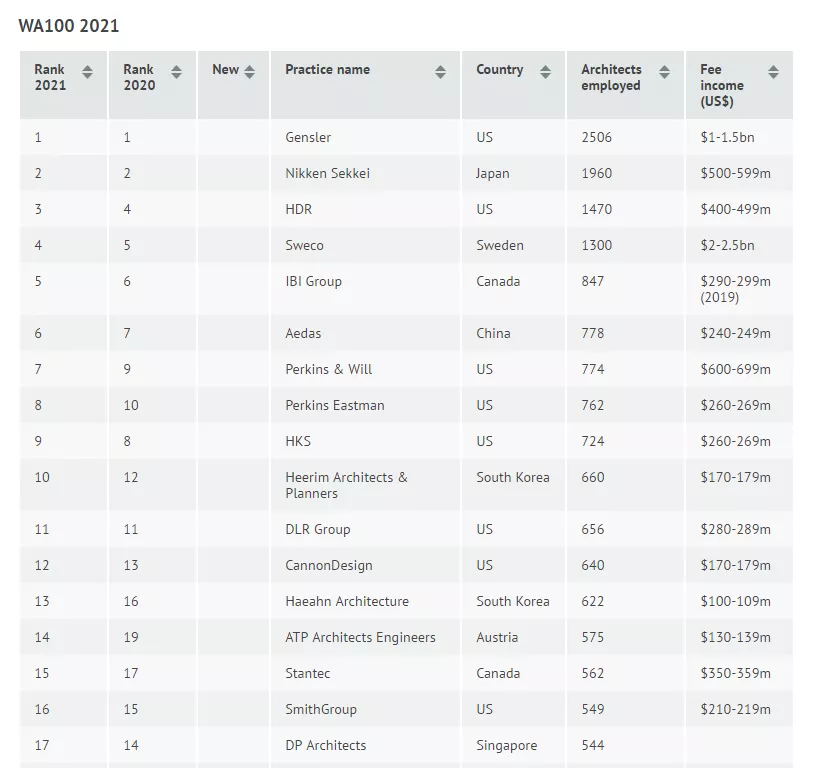Select the IBI Group cell
833x768 pixels.
366,289
